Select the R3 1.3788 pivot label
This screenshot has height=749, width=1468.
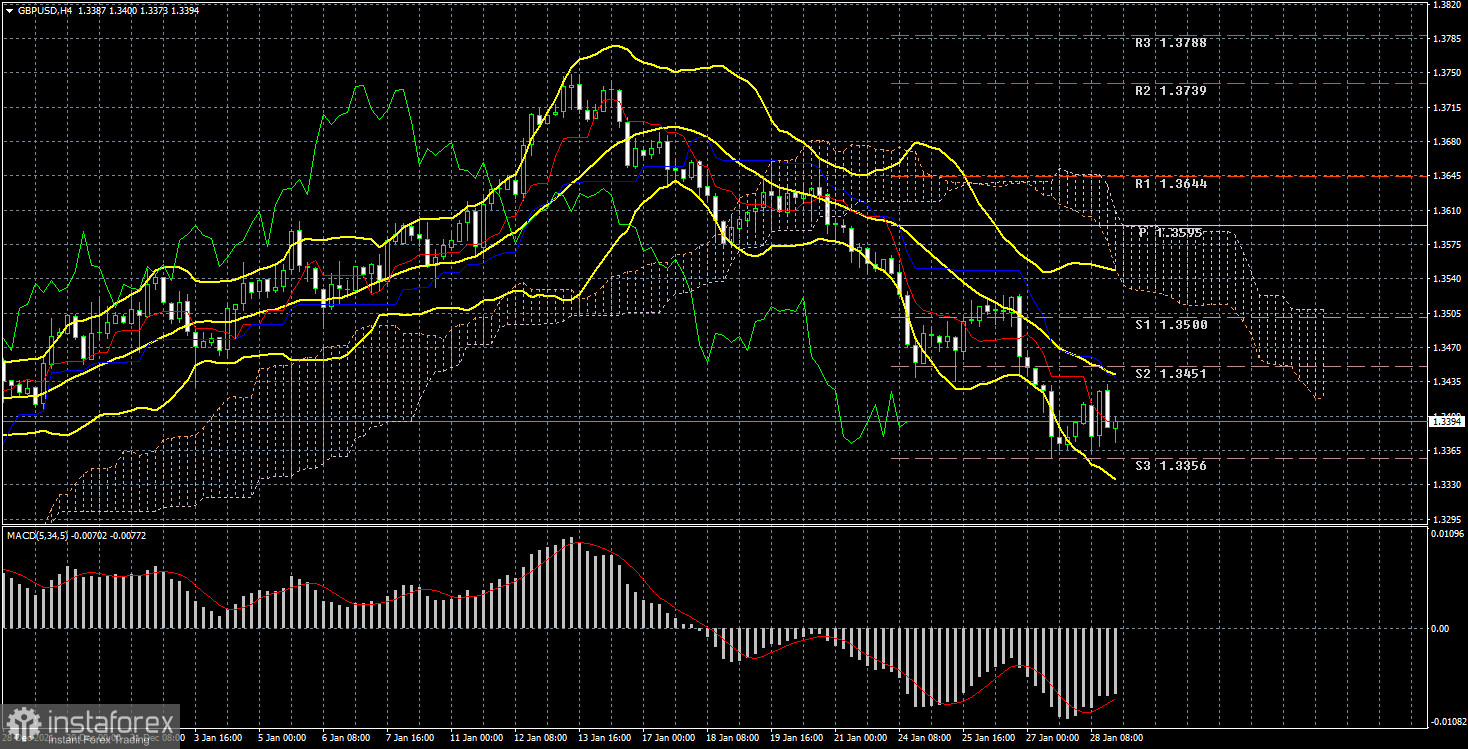(1170, 44)
